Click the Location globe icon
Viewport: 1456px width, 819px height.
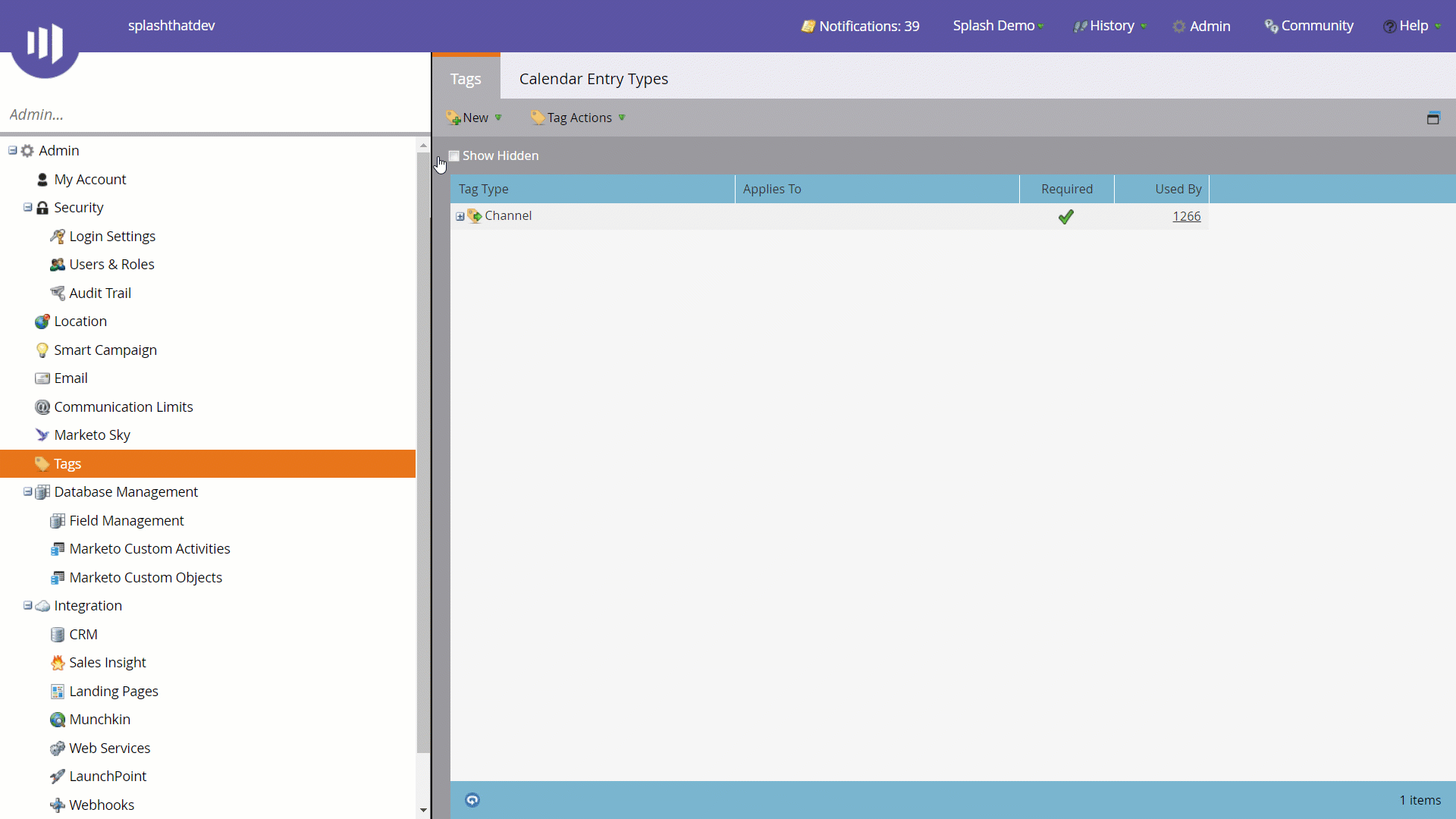tap(42, 322)
